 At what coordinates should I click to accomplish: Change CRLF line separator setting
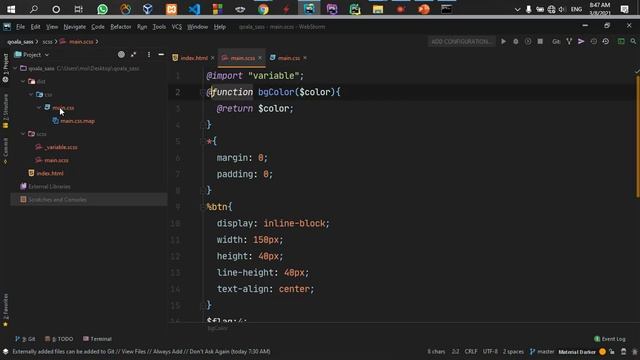point(471,351)
